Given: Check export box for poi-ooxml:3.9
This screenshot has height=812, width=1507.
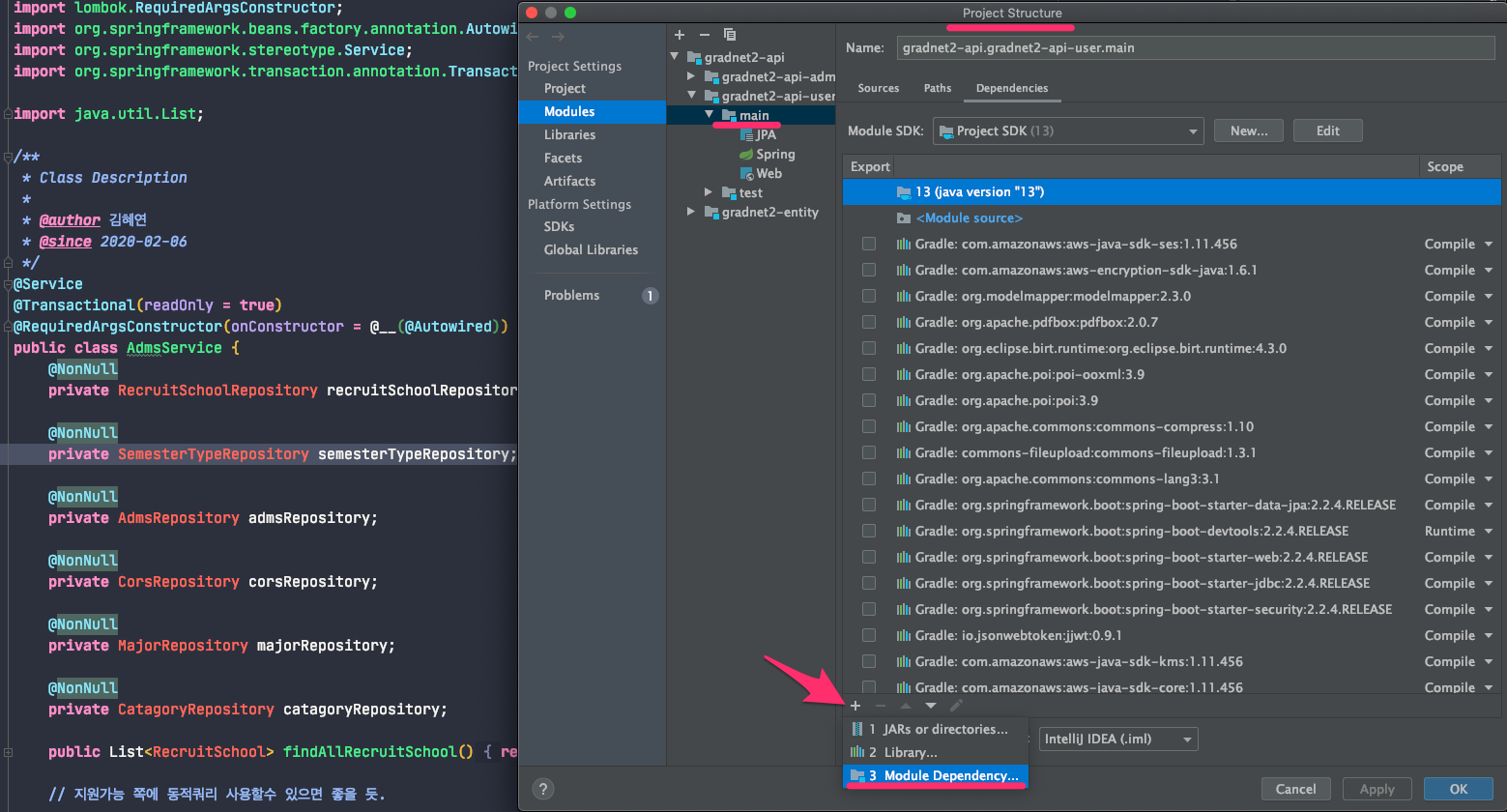Looking at the screenshot, I should point(869,375).
